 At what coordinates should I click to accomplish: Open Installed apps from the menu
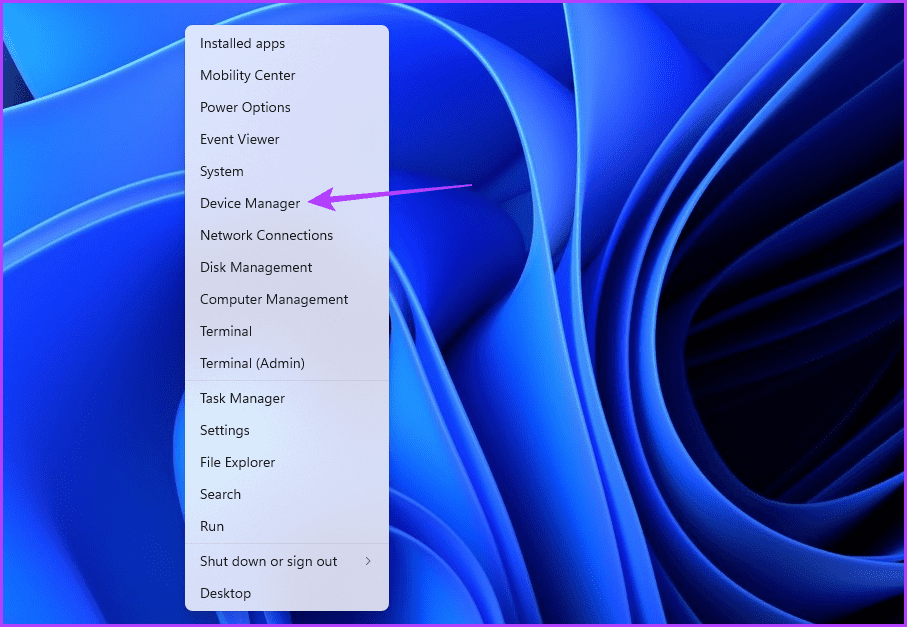point(242,44)
